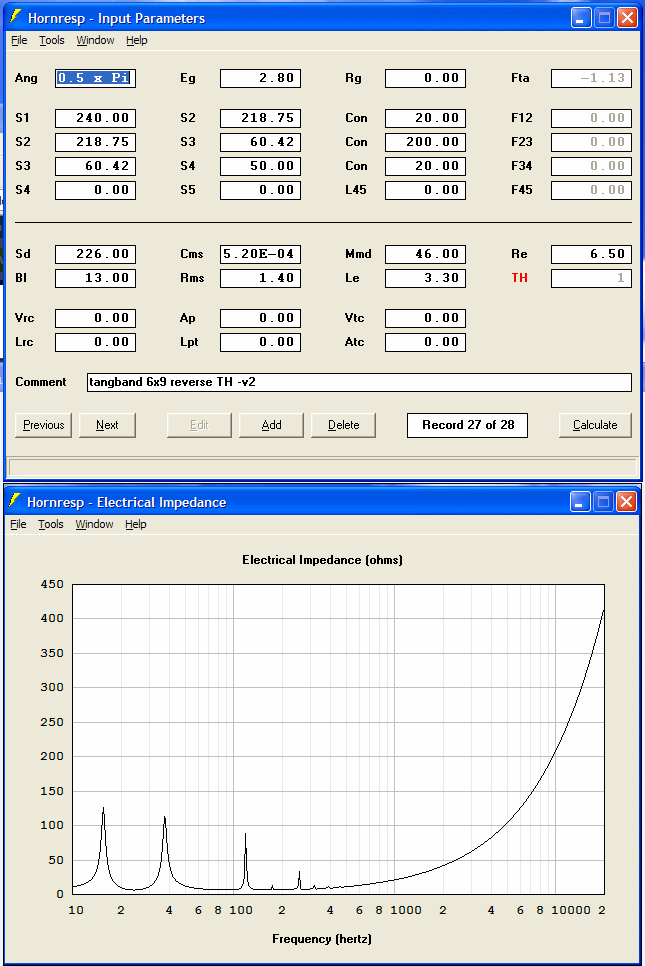Click the Le field showing 3.30
The image size is (645, 966).
coord(426,278)
